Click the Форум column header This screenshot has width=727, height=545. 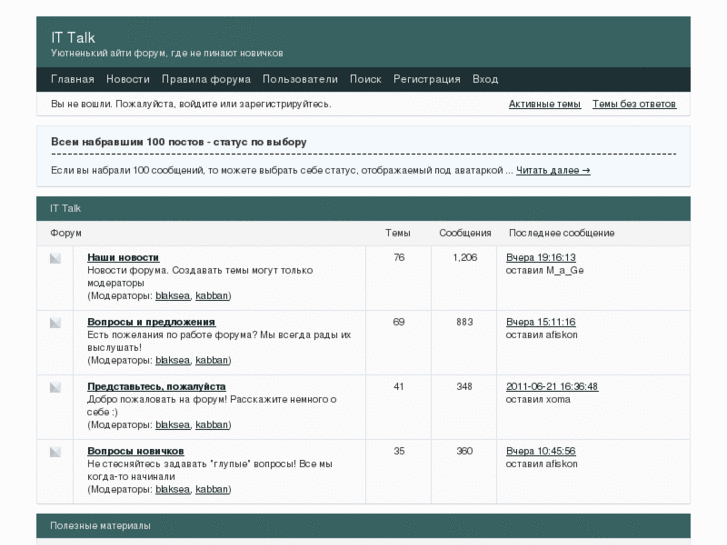[x=66, y=233]
